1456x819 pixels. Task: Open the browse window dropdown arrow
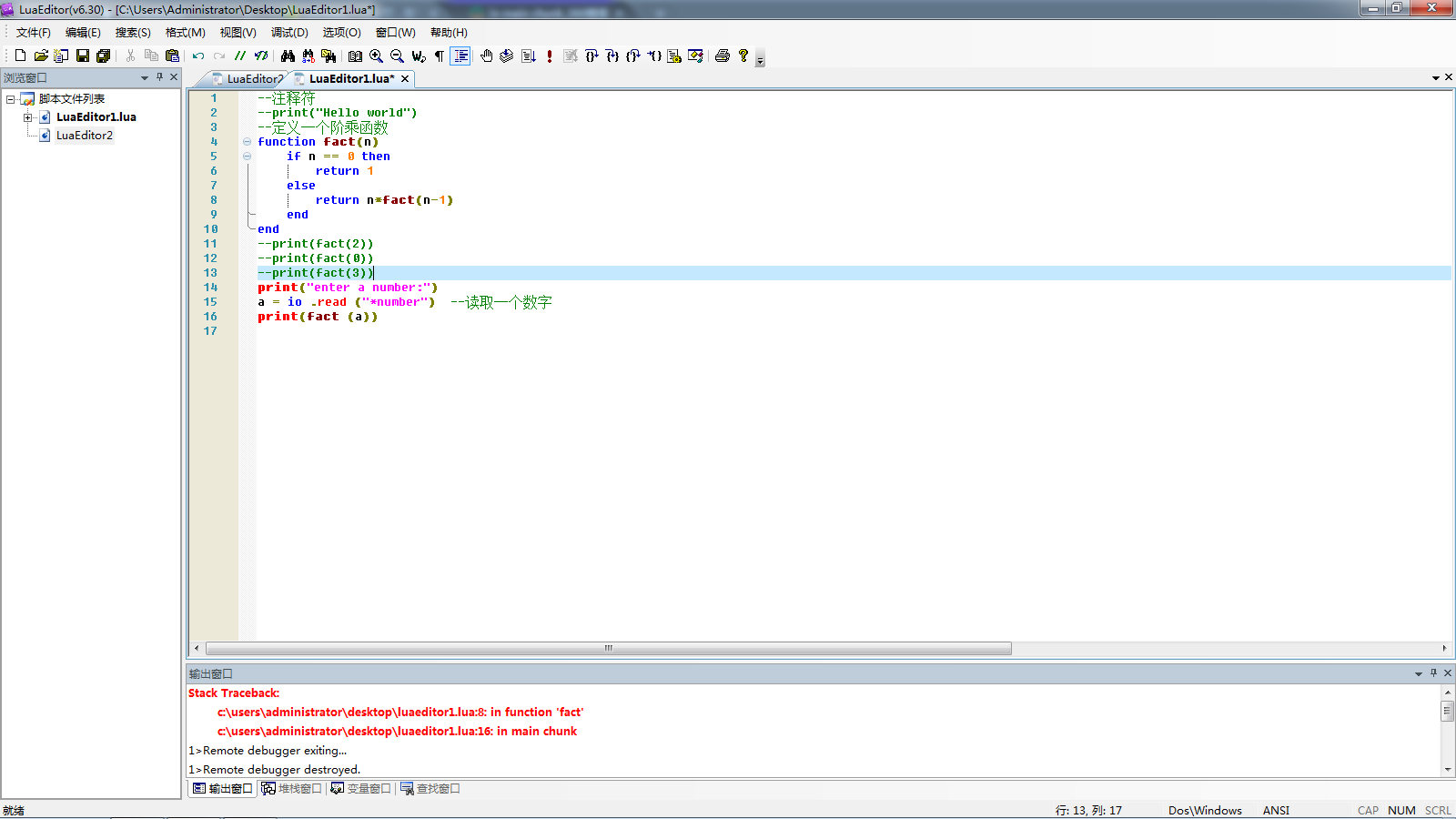pyautogui.click(x=144, y=78)
